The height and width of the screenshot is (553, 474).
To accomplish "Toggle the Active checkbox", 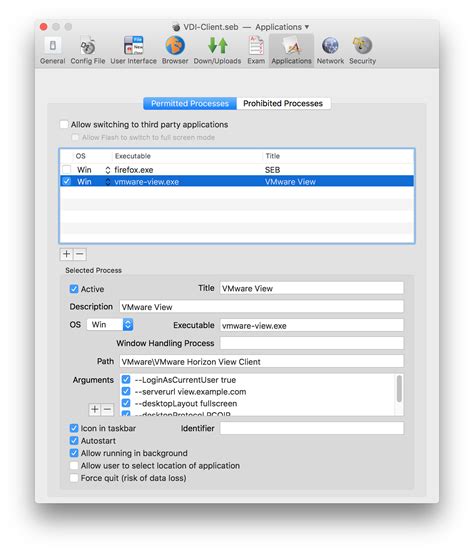I will 74,289.
